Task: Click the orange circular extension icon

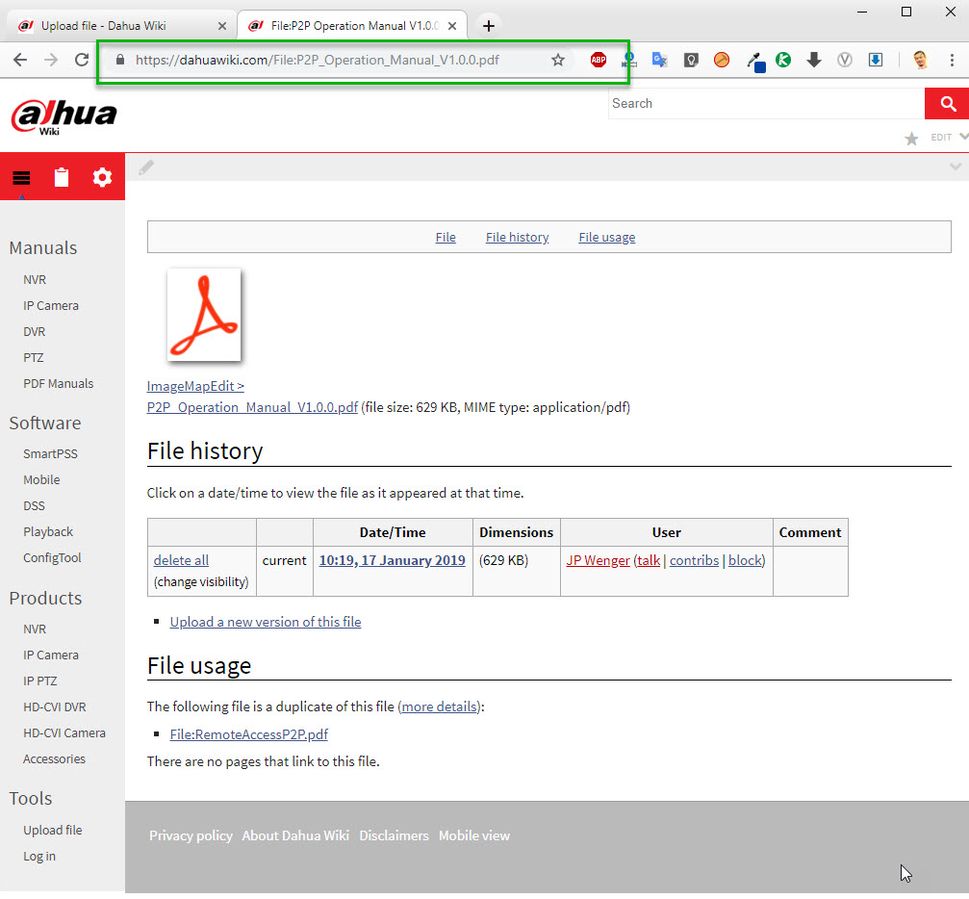Action: (721, 60)
